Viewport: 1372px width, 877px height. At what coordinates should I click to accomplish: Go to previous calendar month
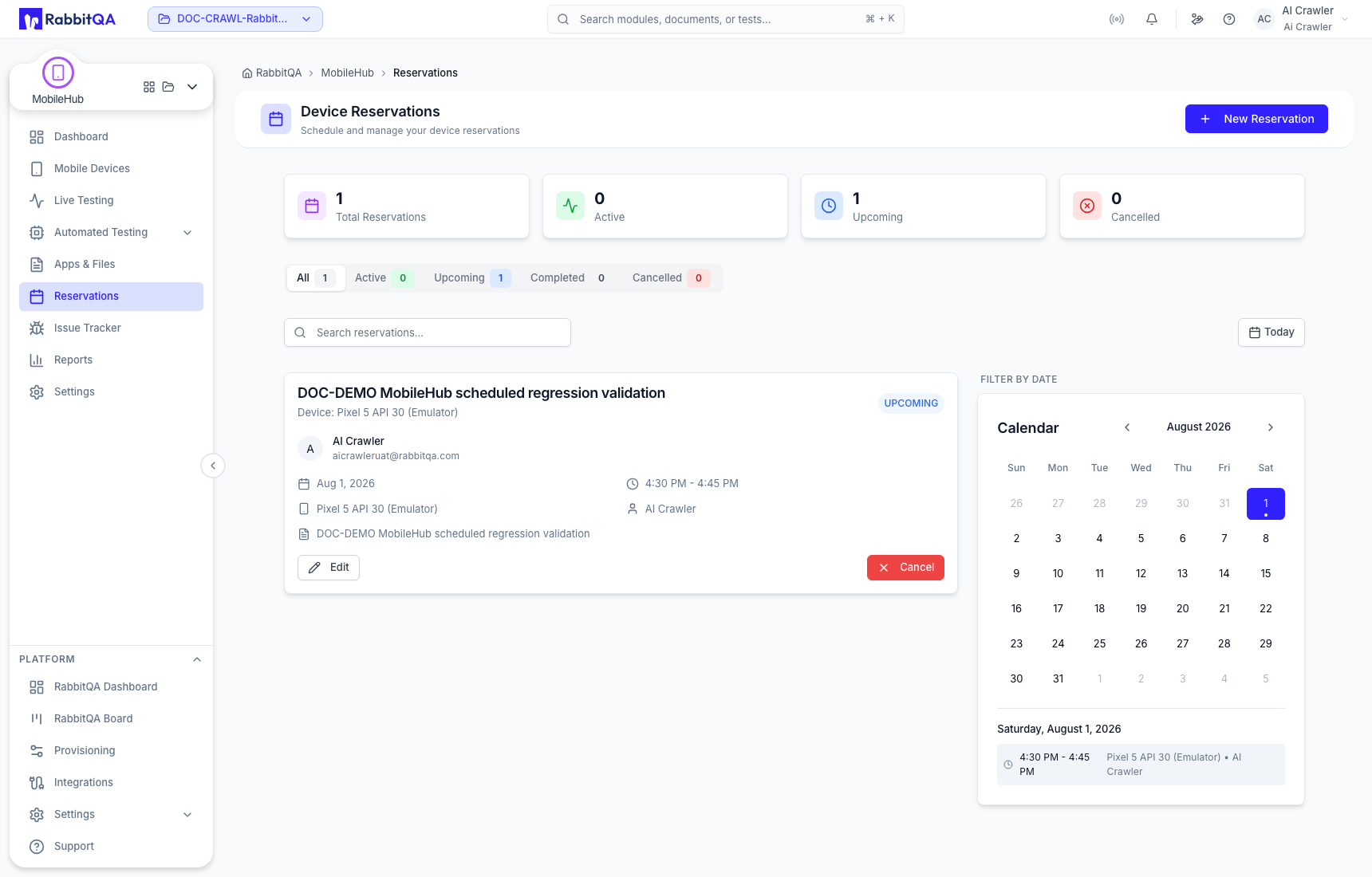coord(1127,427)
